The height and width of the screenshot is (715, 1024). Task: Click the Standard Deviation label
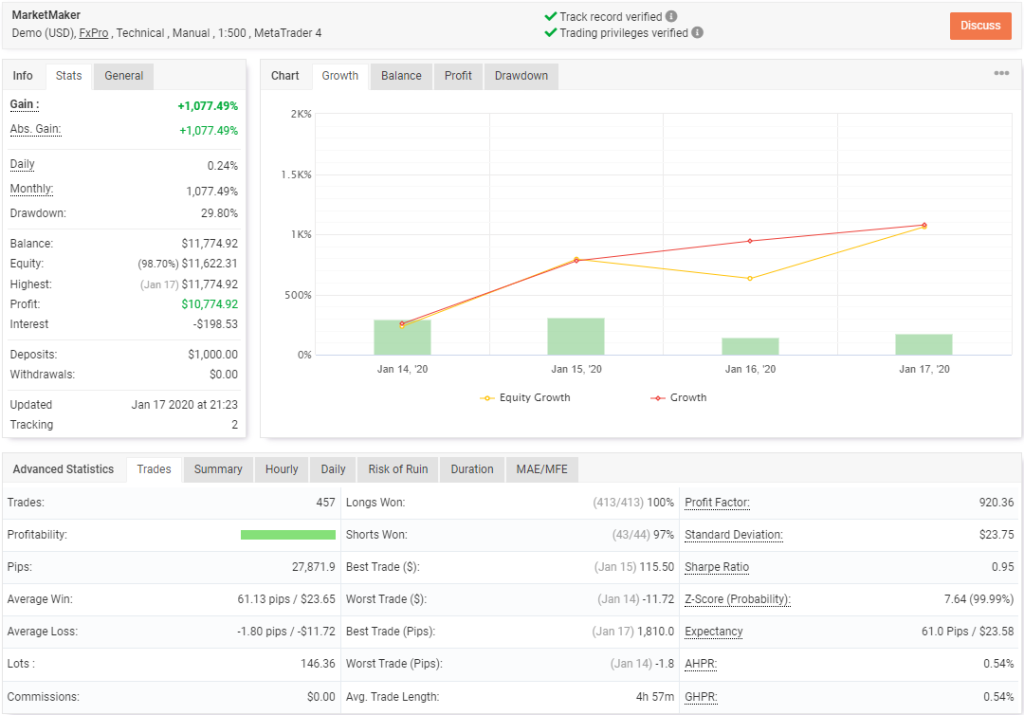(733, 535)
